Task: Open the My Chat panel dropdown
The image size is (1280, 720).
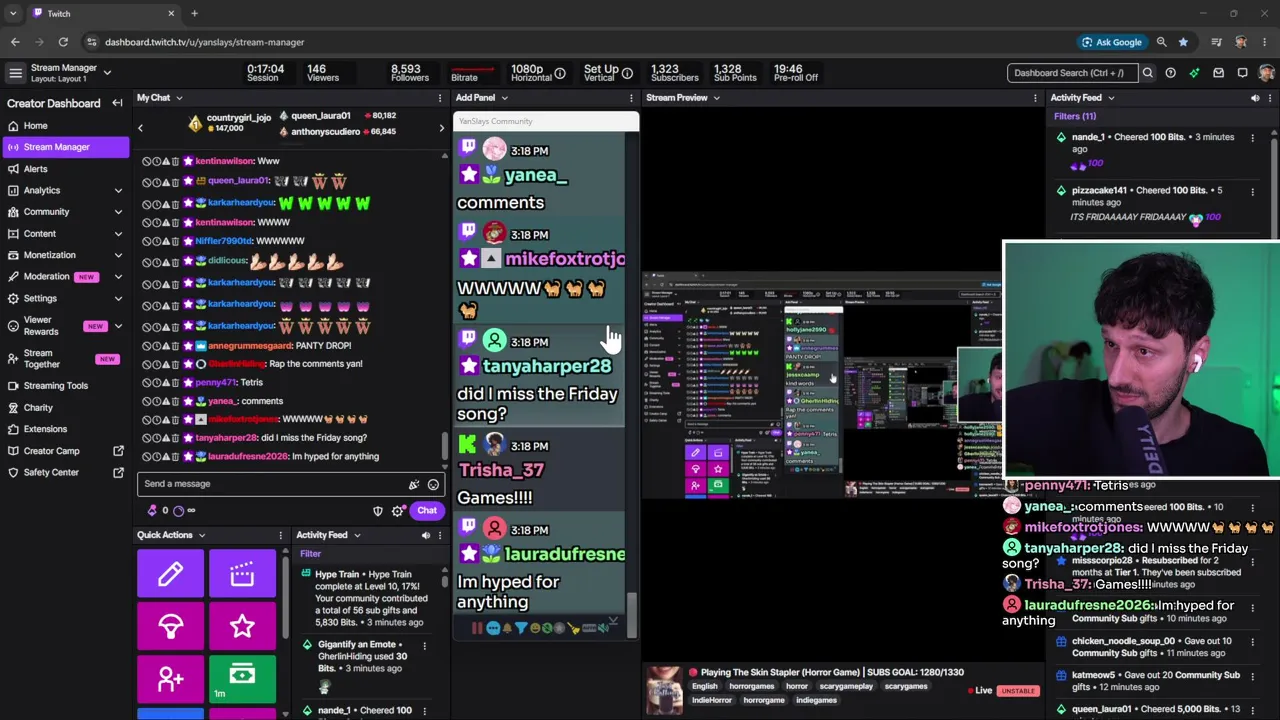Action: coord(179,98)
